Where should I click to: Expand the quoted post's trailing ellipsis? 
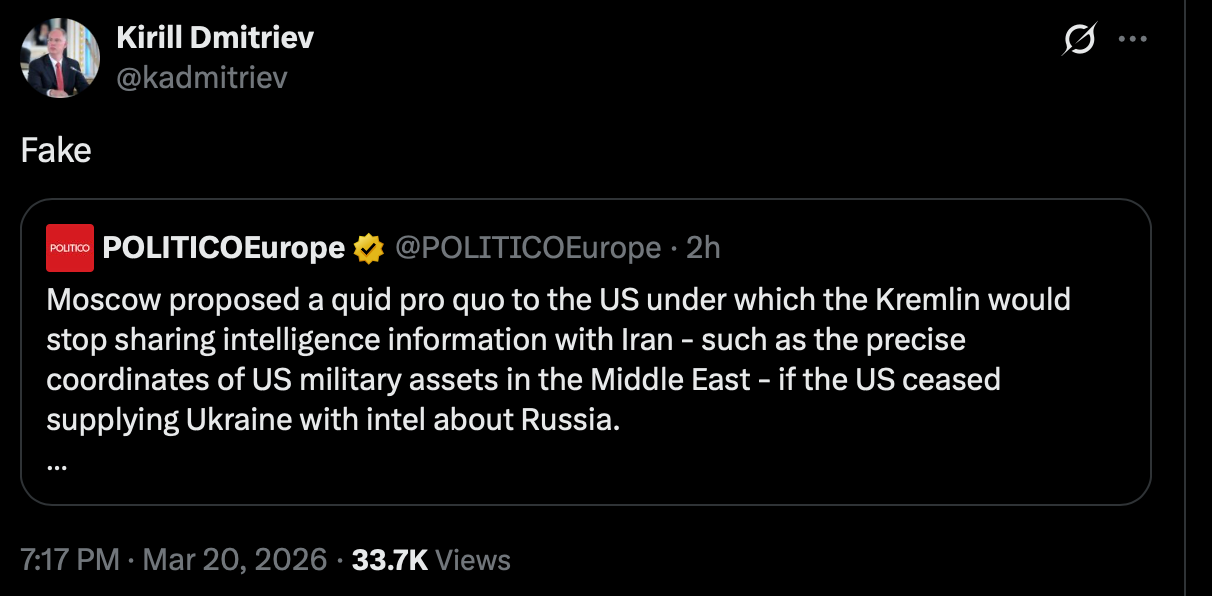(56, 464)
